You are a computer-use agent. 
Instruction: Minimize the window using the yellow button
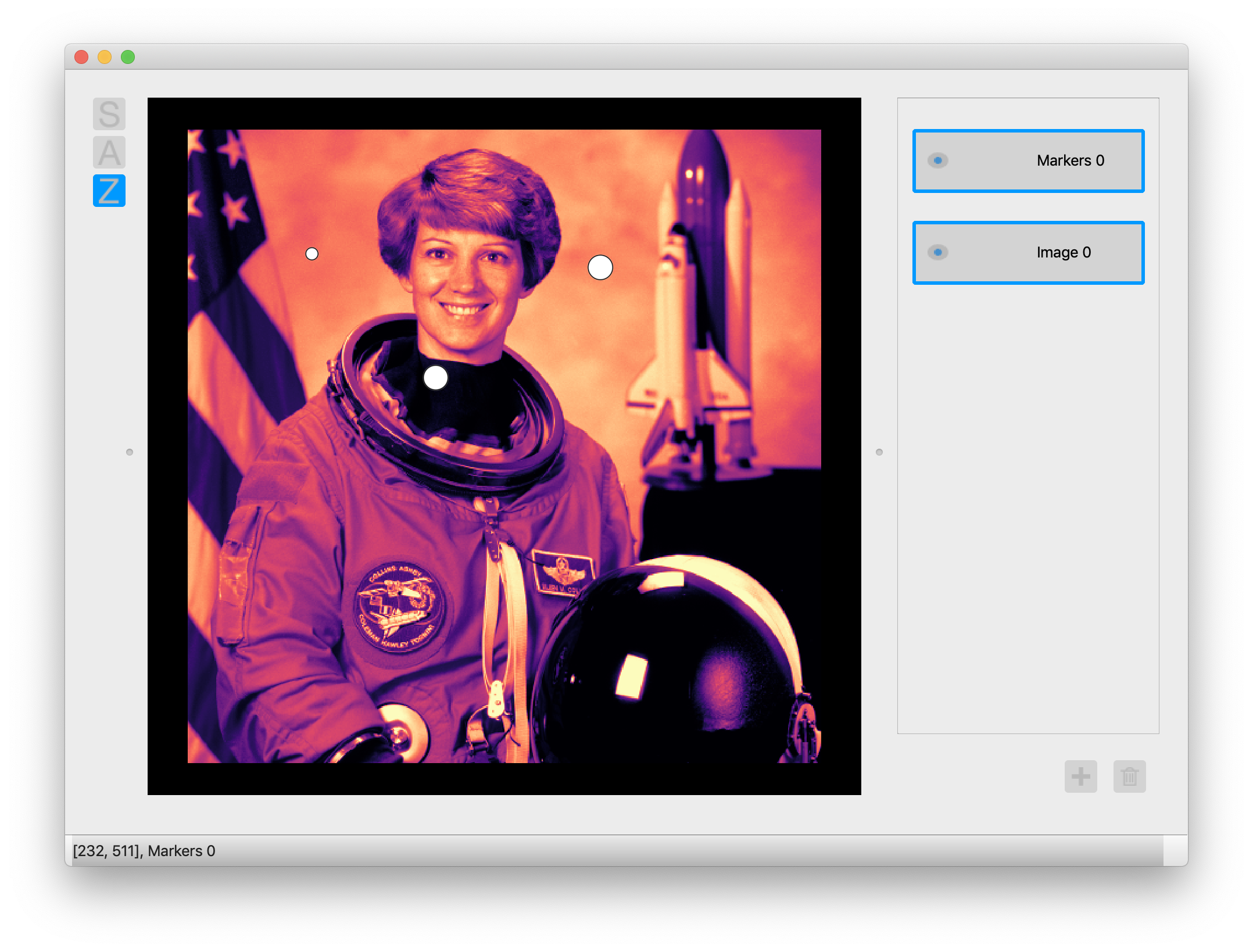pyautogui.click(x=105, y=57)
